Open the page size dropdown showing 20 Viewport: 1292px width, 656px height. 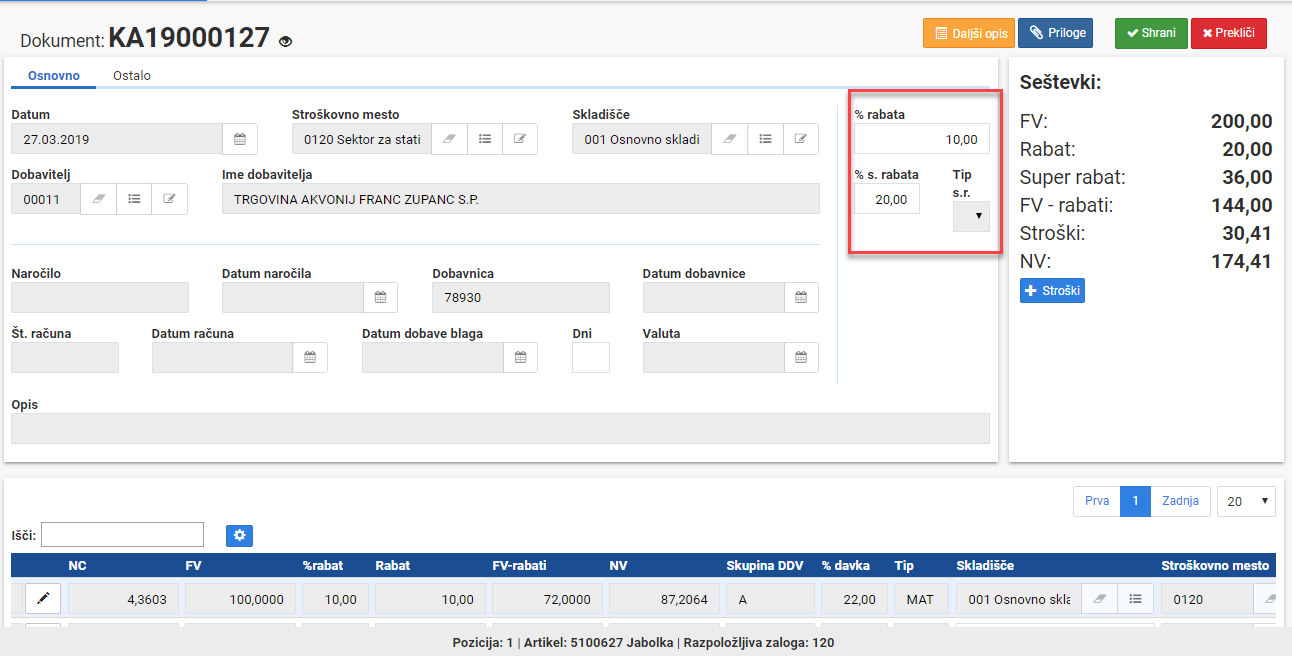click(x=1246, y=501)
